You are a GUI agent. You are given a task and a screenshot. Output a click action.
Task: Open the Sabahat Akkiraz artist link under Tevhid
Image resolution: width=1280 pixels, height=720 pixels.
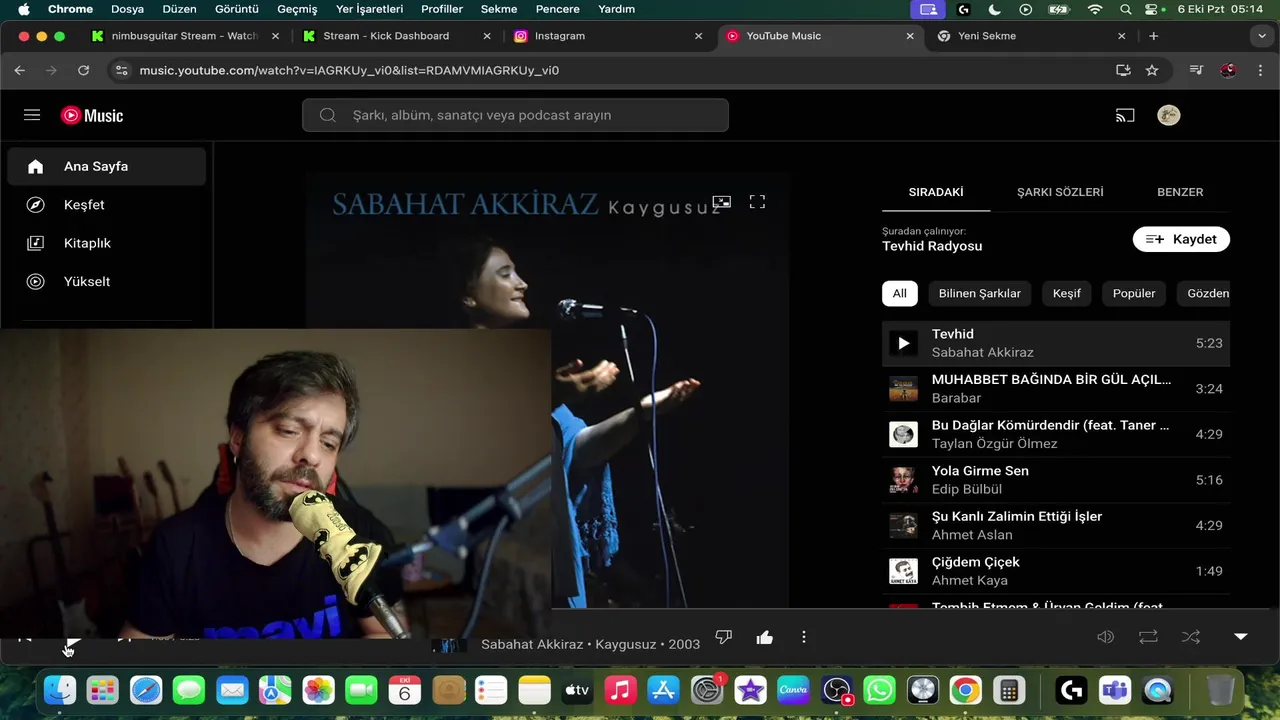click(982, 352)
